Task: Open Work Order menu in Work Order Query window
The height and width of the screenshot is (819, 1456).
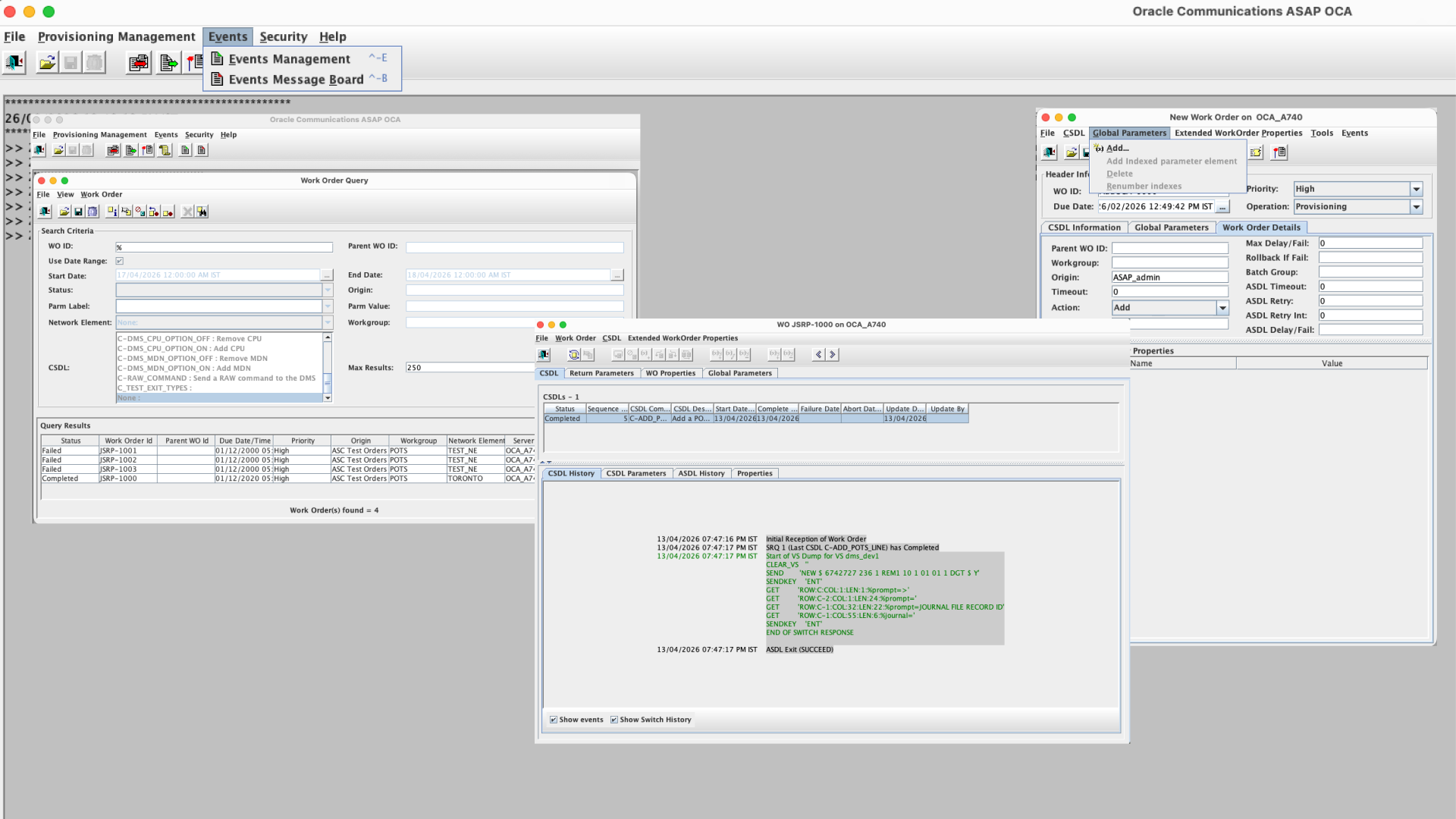Action: [x=102, y=195]
